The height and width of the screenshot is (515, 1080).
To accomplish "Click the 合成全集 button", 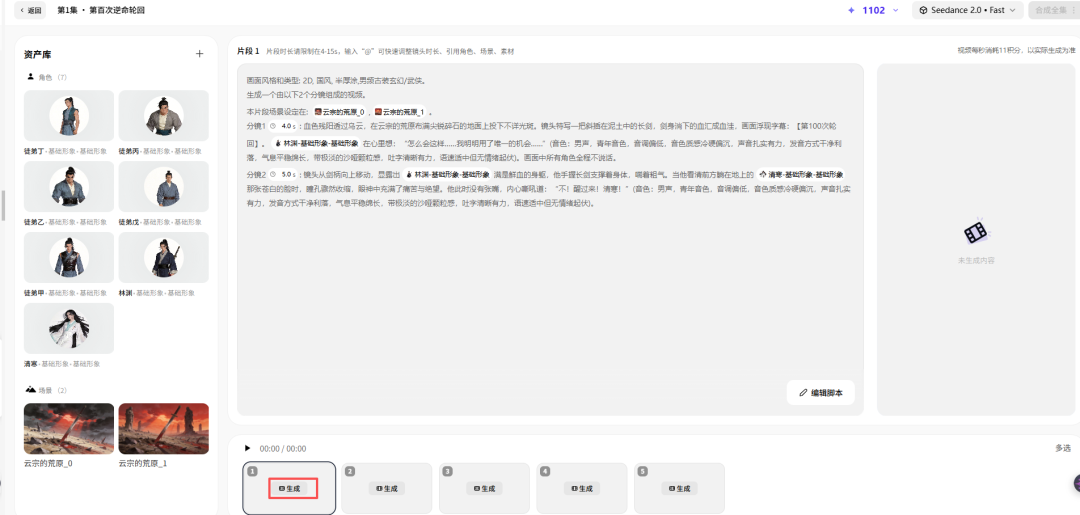I will (x=1052, y=10).
